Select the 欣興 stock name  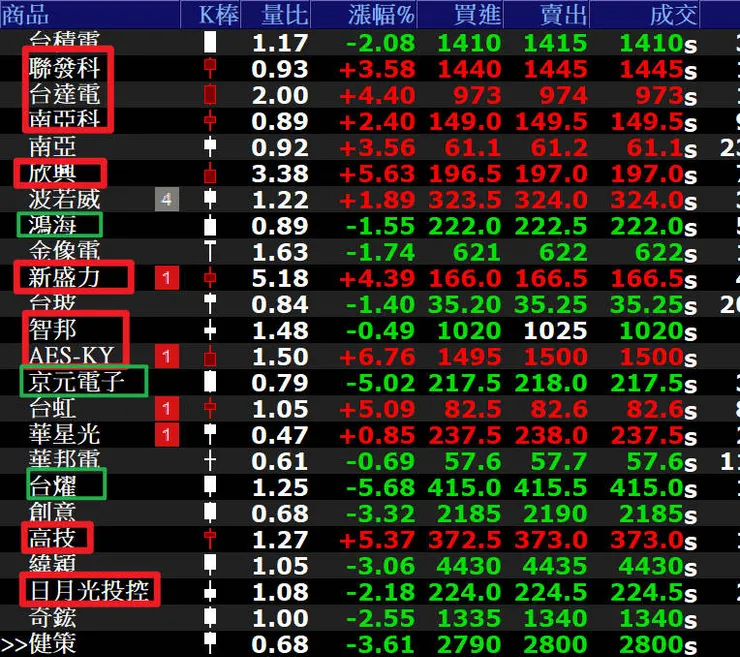click(x=52, y=173)
